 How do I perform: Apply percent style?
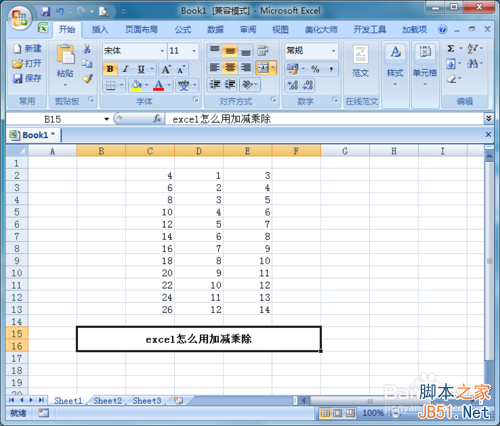pos(315,69)
